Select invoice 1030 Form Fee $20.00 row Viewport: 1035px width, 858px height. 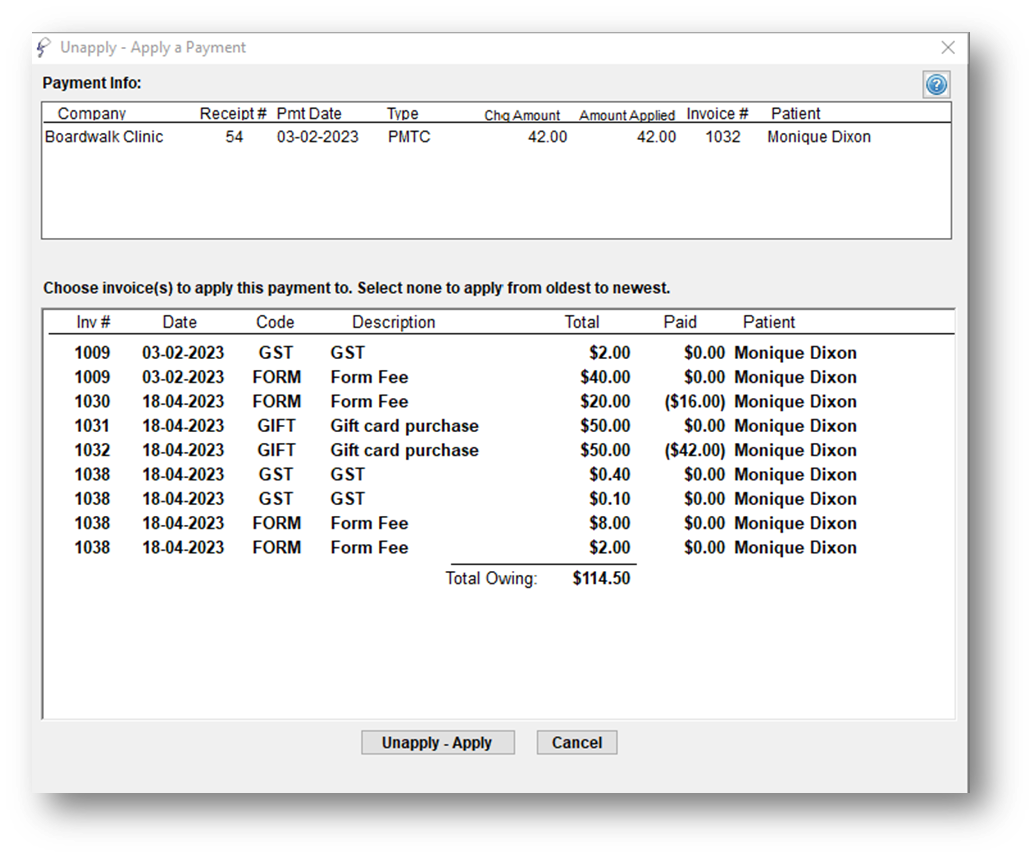[x=465, y=401]
